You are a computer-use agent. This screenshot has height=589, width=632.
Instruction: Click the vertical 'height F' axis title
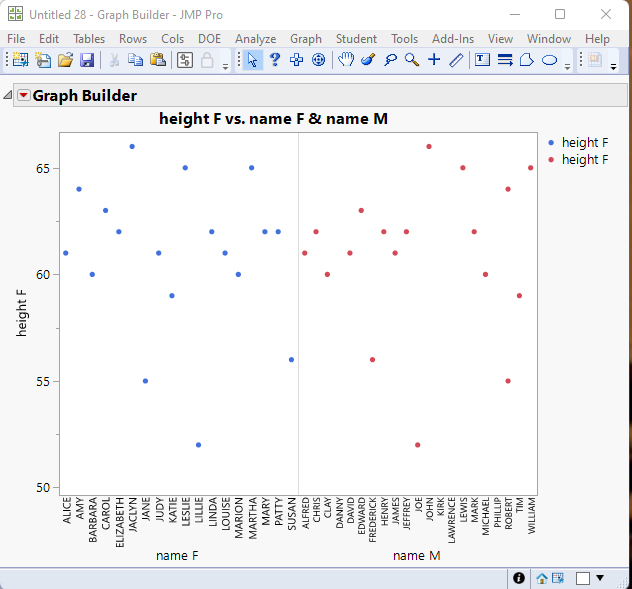click(21, 313)
